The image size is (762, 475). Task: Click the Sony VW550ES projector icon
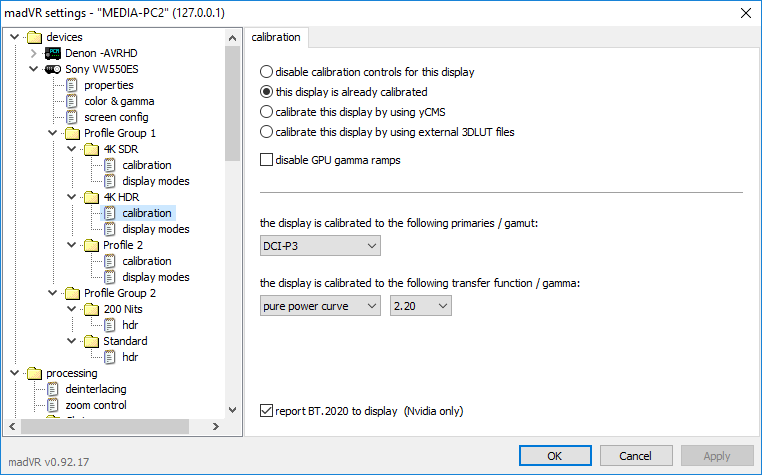(53, 69)
